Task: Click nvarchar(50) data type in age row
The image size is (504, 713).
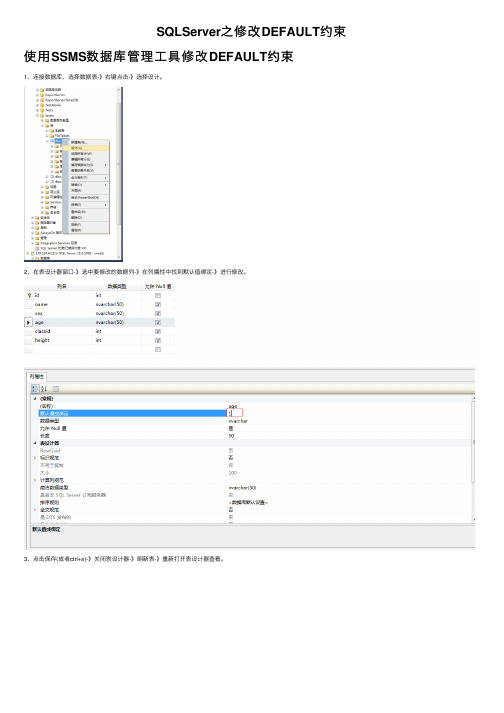Action: pyautogui.click(x=117, y=322)
